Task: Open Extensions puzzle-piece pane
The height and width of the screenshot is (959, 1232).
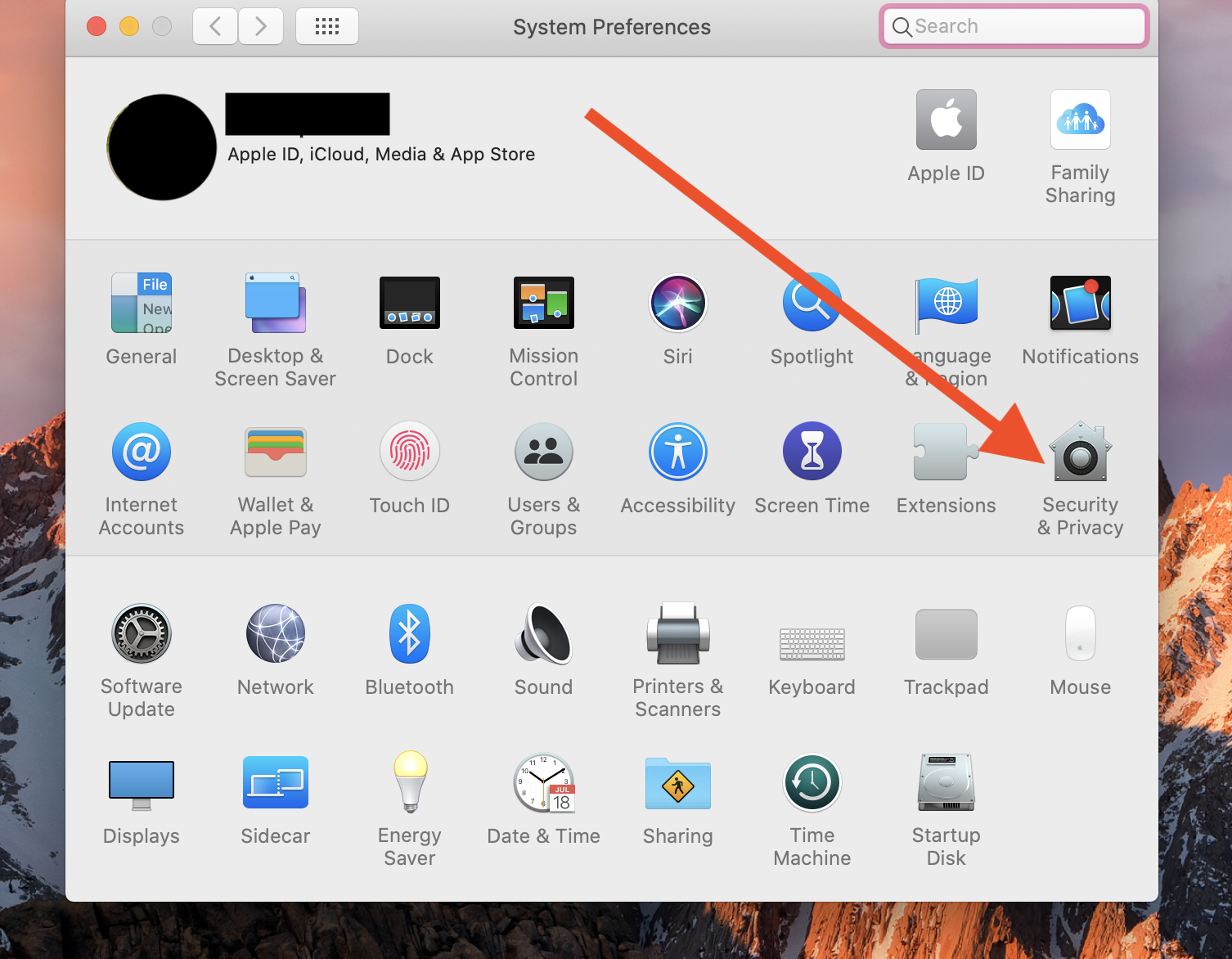Action: 946,452
